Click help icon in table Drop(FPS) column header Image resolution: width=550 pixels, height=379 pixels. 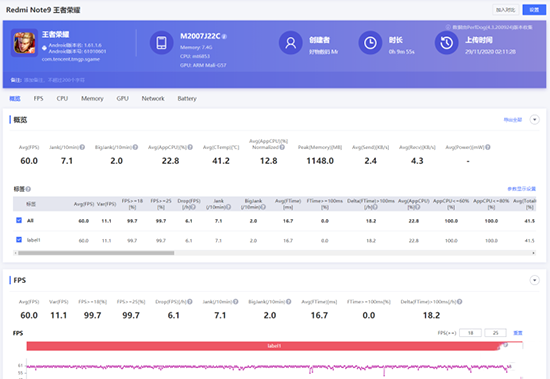point(193,207)
